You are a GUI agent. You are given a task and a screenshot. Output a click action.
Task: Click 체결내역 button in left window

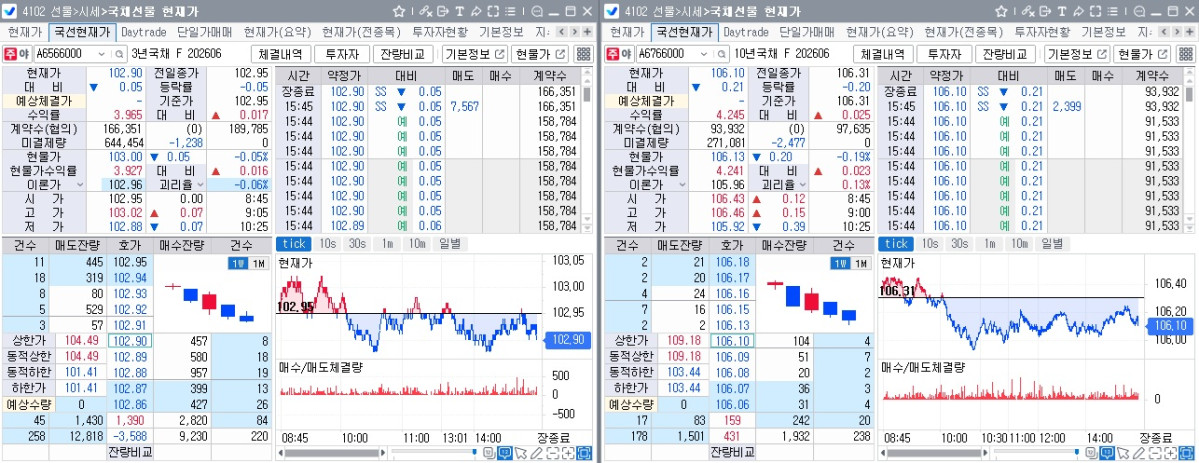(x=281, y=54)
